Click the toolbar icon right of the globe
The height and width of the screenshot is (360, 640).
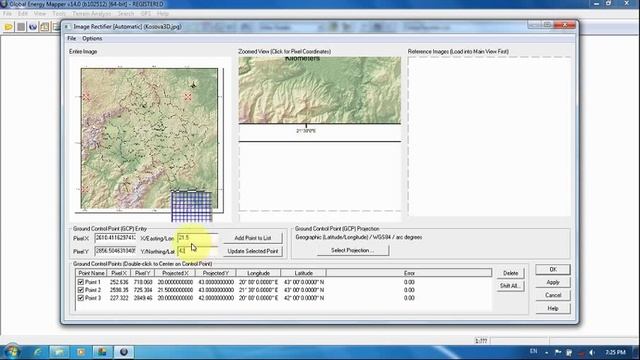44,27
